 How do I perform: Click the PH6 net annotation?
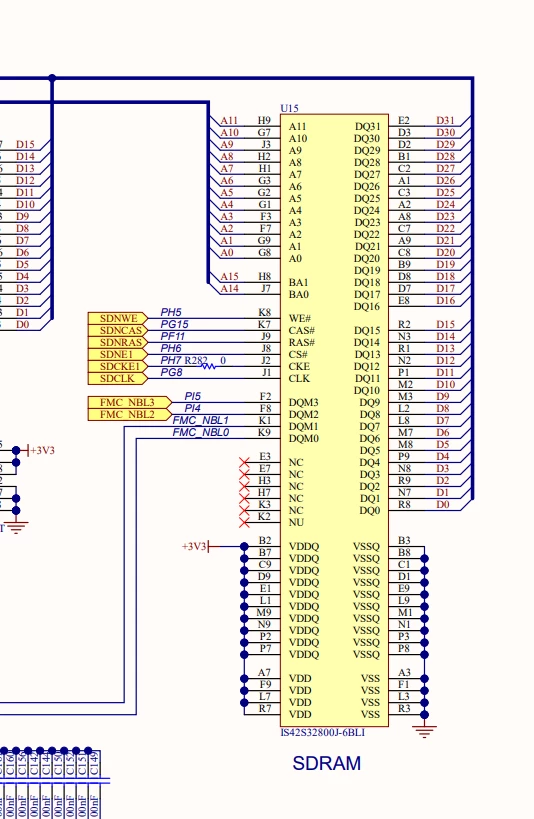171,348
